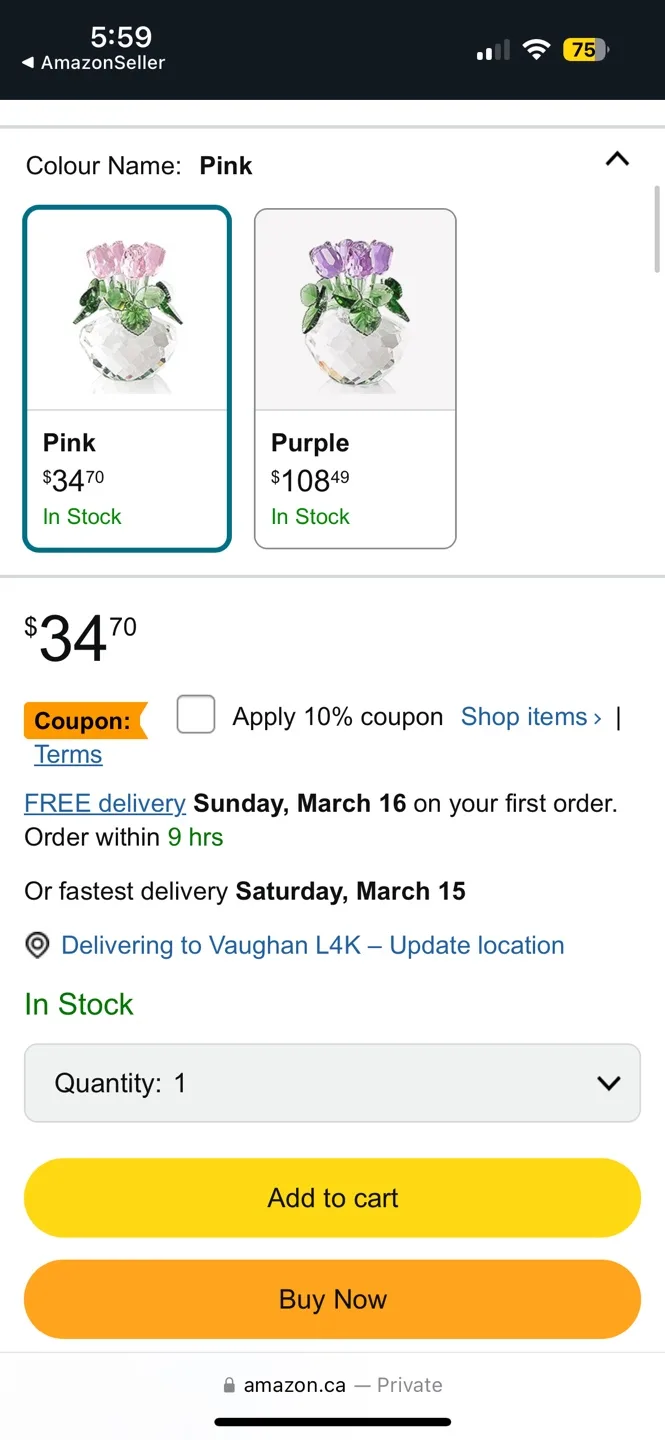665x1440 pixels.
Task: Tap the Wi-Fi status icon
Action: coord(537,50)
